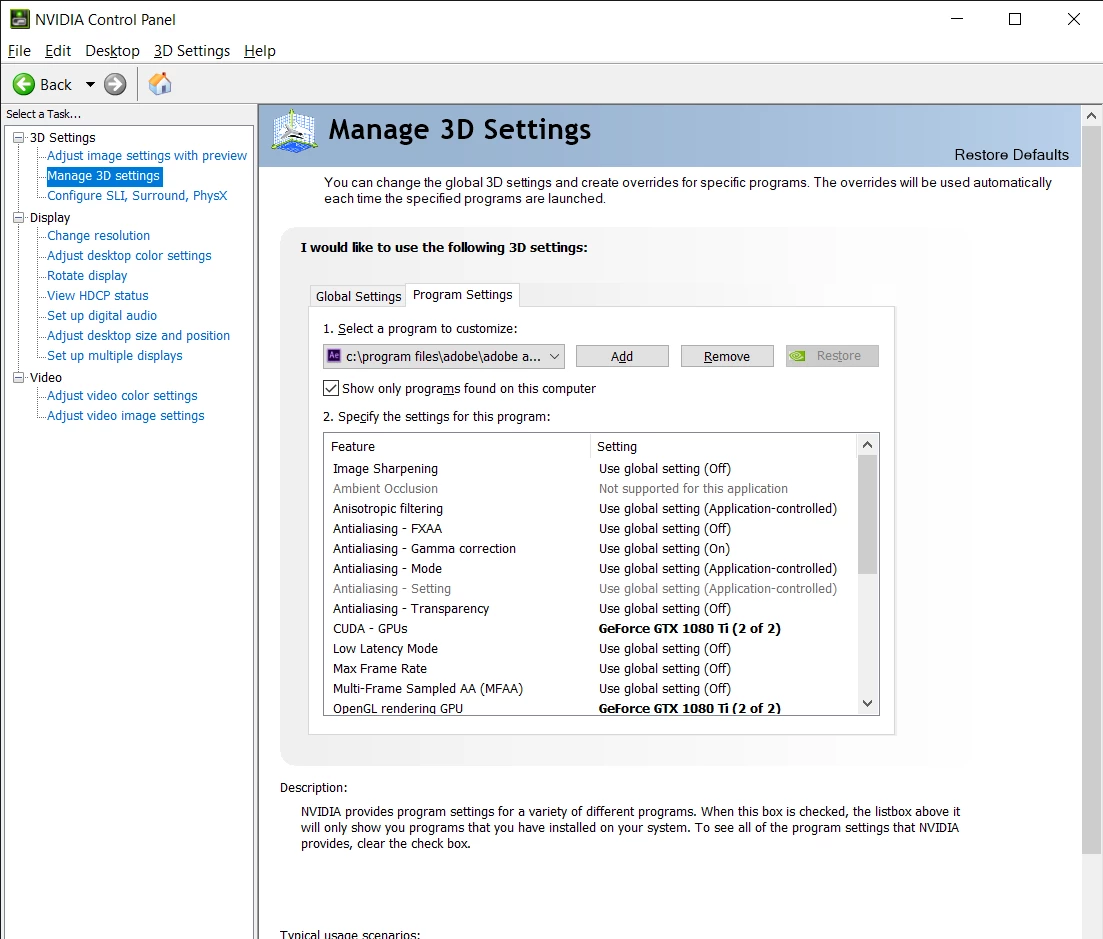Viewport: 1103px width, 939px height.
Task: Open the Help menu
Action: (260, 51)
